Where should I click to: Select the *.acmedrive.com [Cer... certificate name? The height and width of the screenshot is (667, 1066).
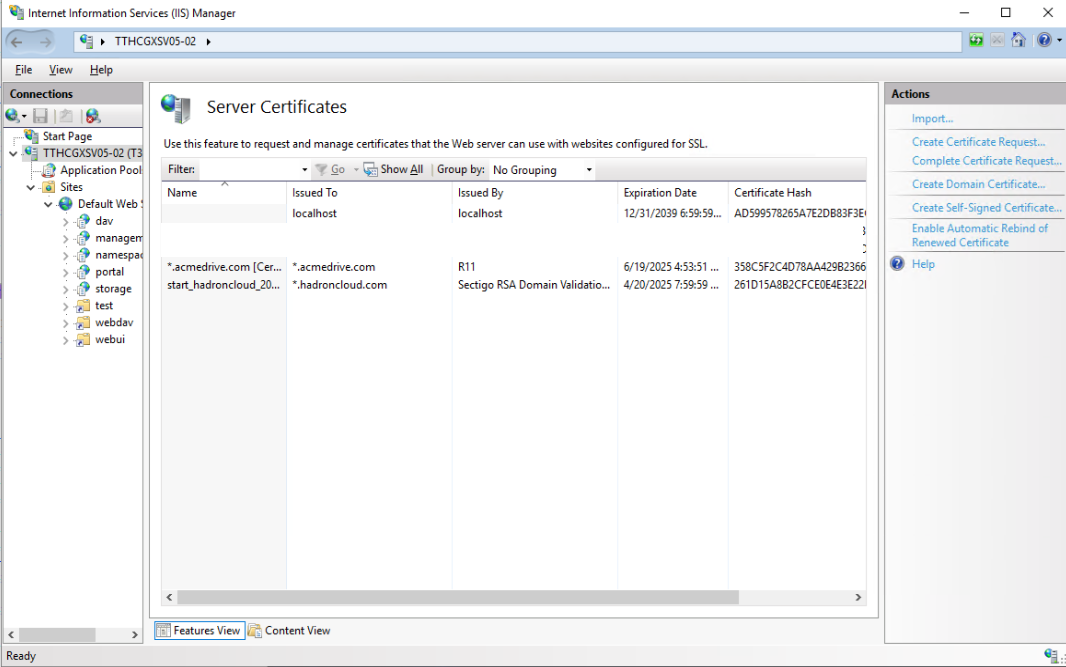coord(224,267)
